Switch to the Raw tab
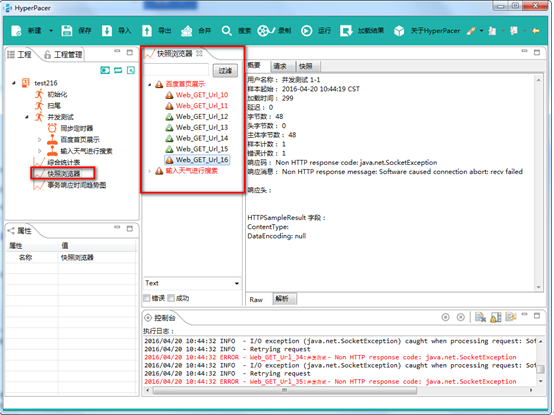This screenshot has height=415, width=554. pyautogui.click(x=256, y=300)
